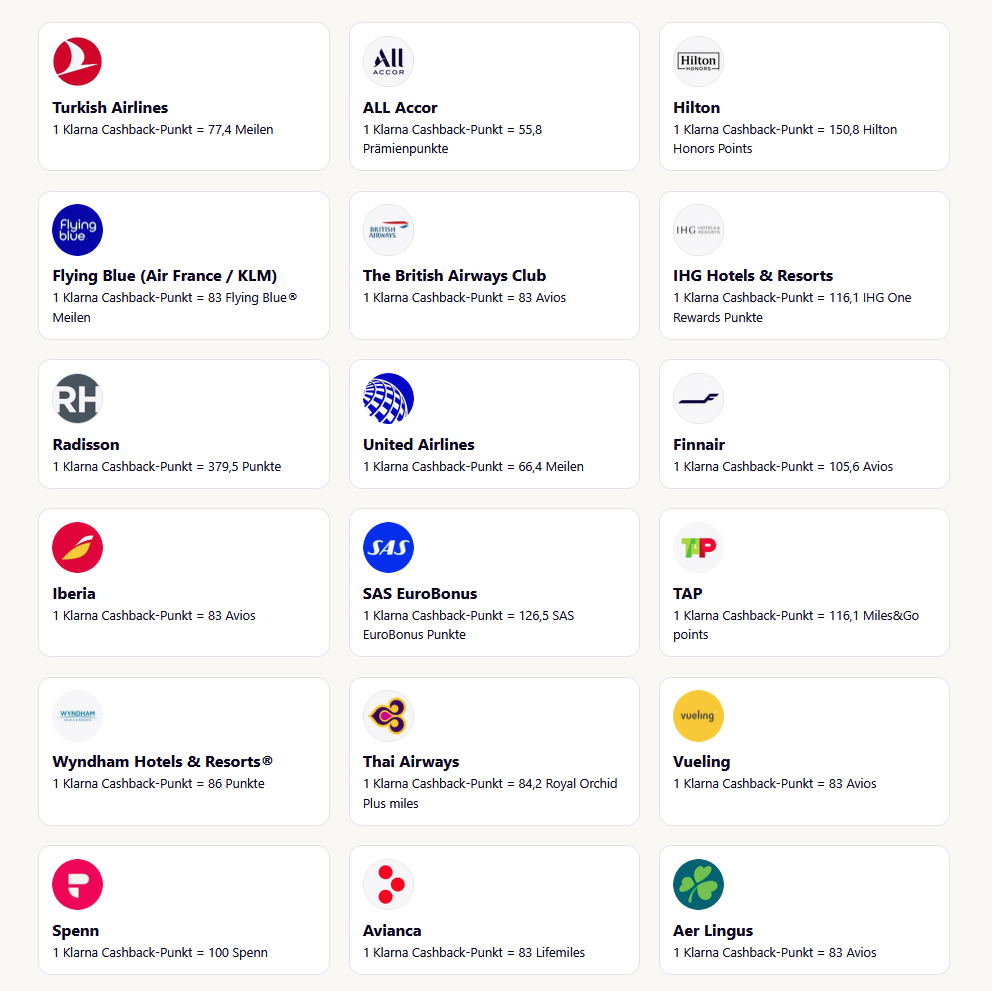Image resolution: width=992 pixels, height=991 pixels.
Task: Click the United Airlines globe logo
Action: pyautogui.click(x=388, y=398)
